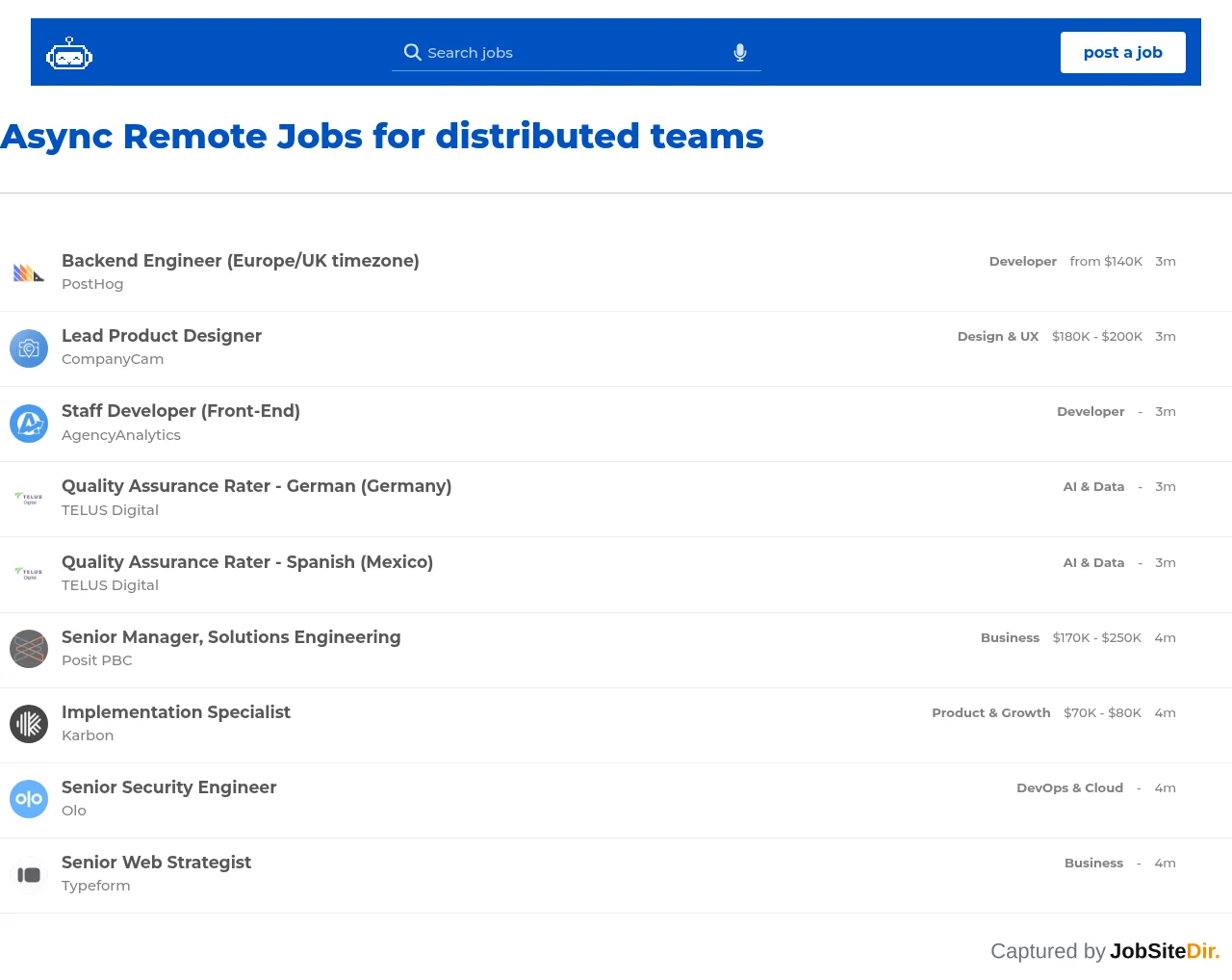Click the Design & UX category tag
Screen dimensions: 1232x980
click(x=998, y=336)
